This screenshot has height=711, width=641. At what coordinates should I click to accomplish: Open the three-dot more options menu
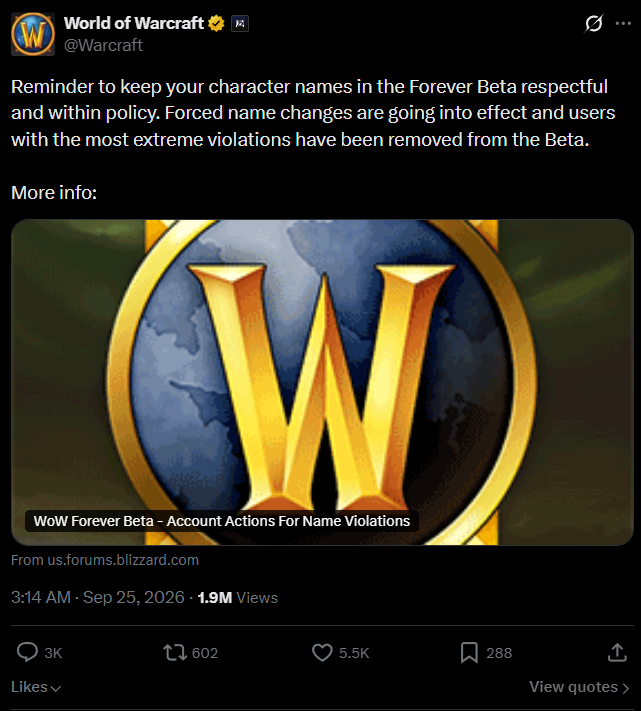point(623,23)
